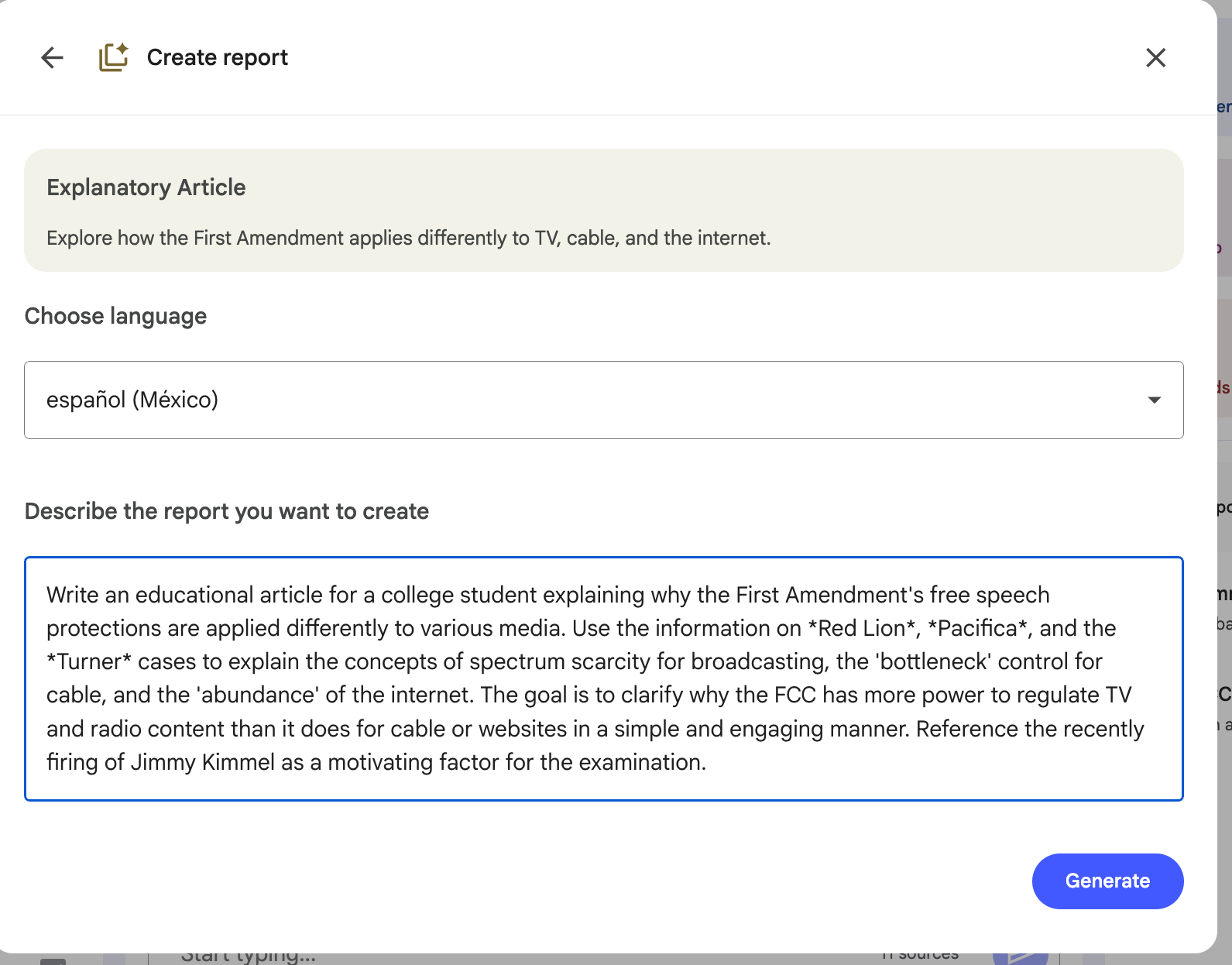
Task: Click the Create report sparkle icon
Action: tap(113, 57)
